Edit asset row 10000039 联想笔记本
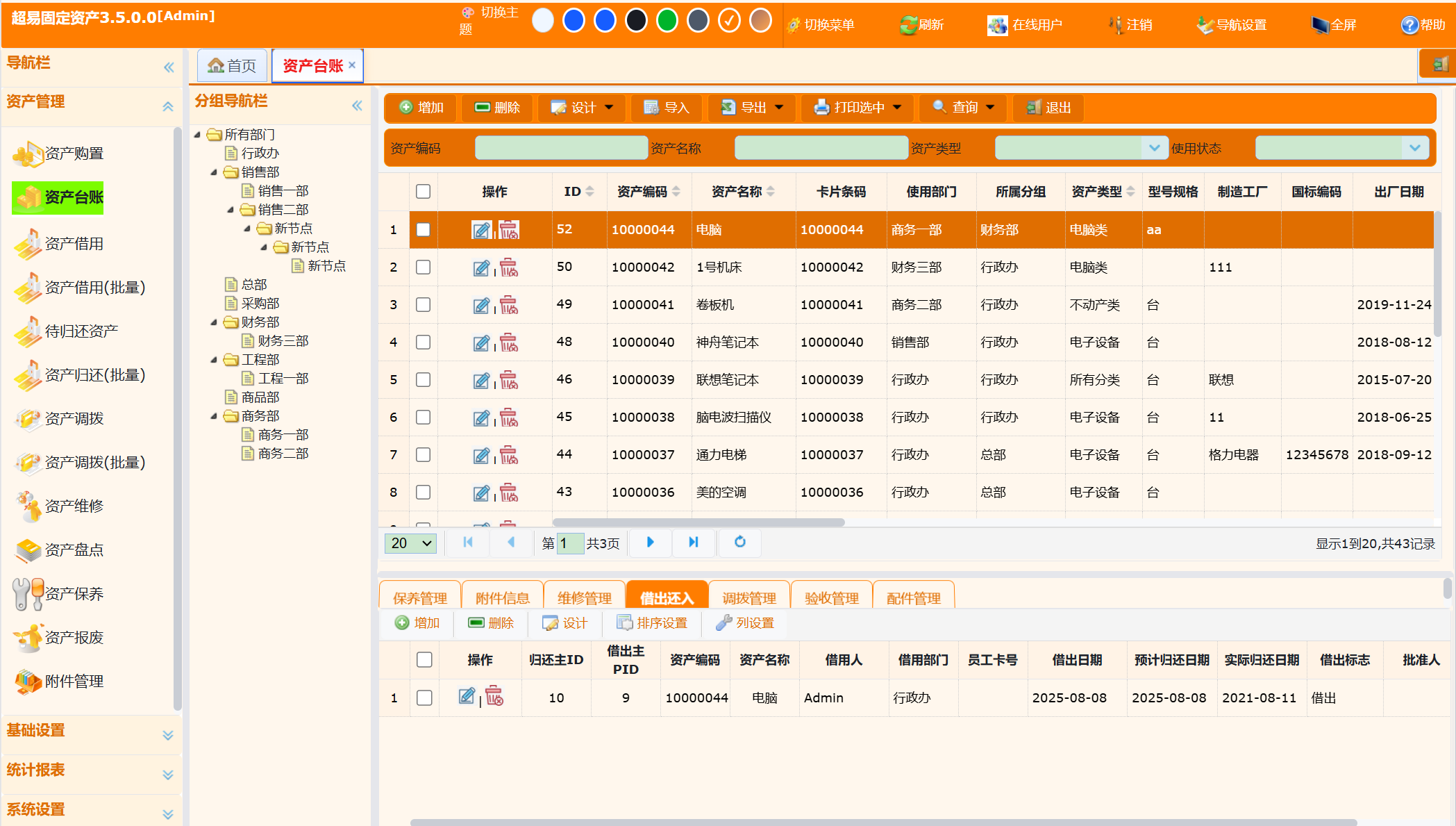The height and width of the screenshot is (826, 1456). pyautogui.click(x=481, y=380)
